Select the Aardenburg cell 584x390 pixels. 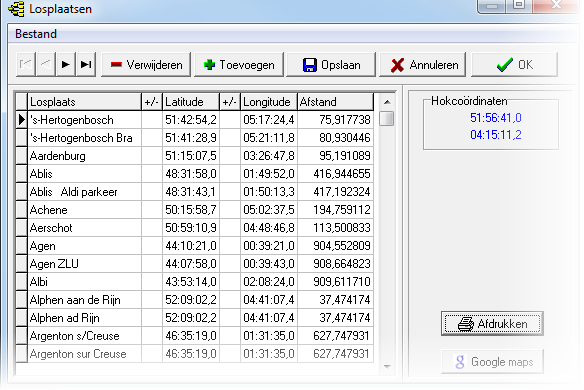[85, 156]
